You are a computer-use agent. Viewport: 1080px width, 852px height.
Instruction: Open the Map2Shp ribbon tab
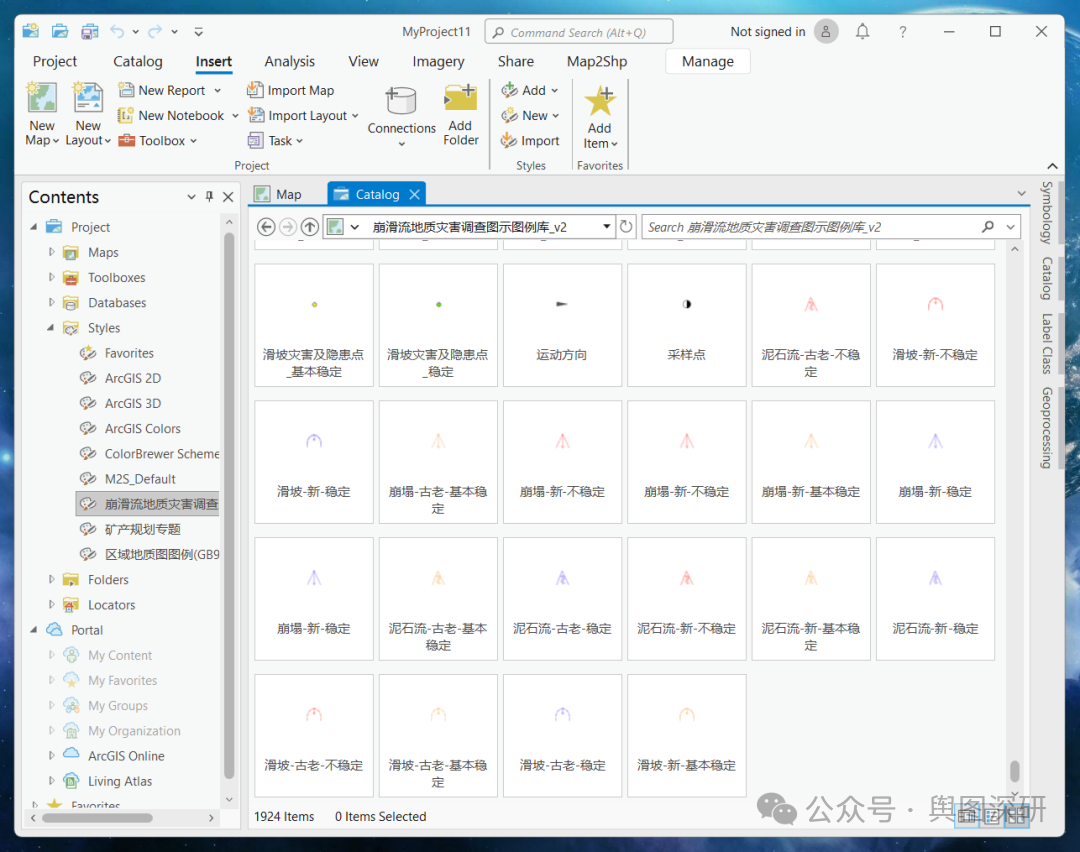pos(596,61)
